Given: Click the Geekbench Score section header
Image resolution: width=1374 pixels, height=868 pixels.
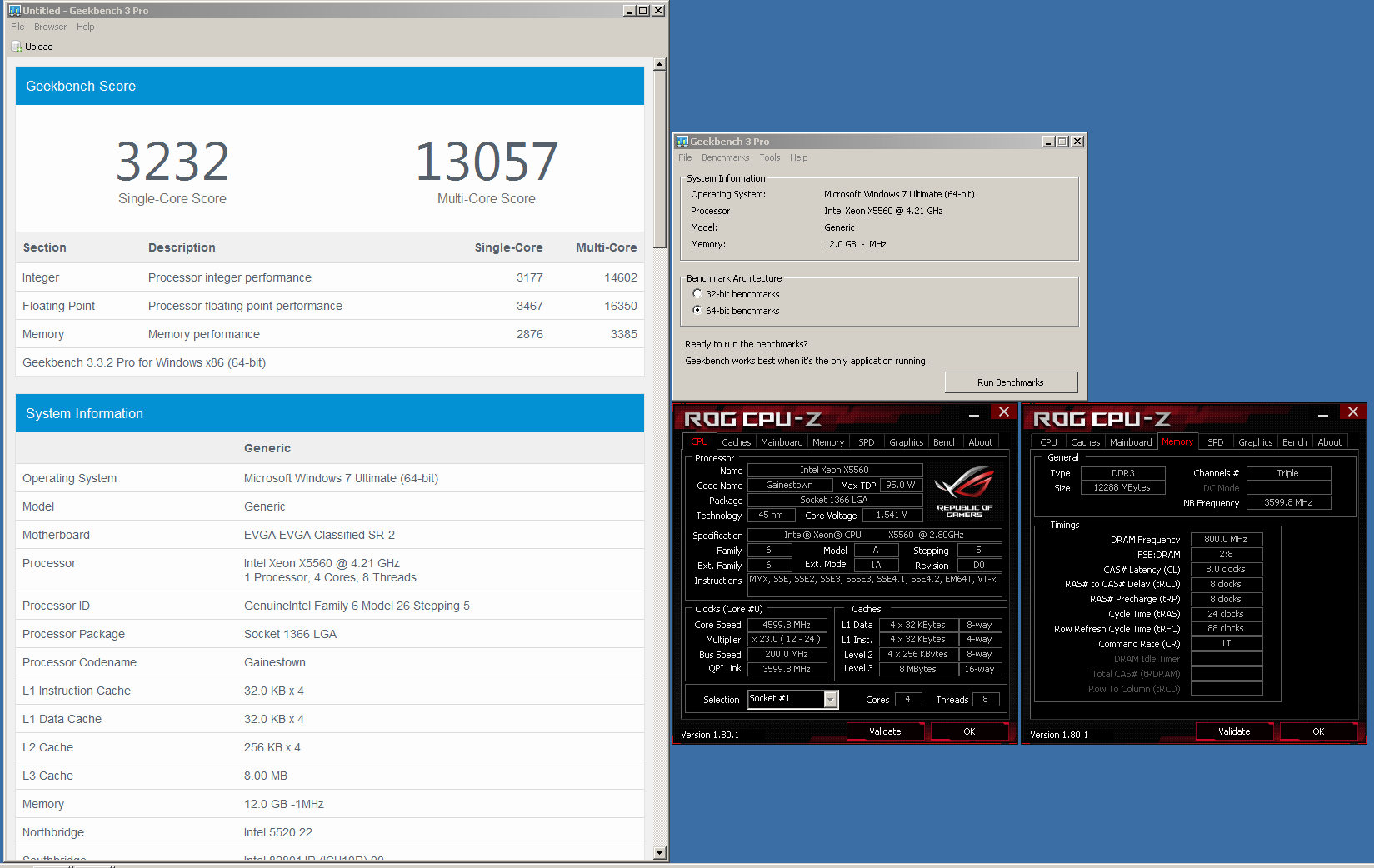Looking at the screenshot, I should point(330,86).
